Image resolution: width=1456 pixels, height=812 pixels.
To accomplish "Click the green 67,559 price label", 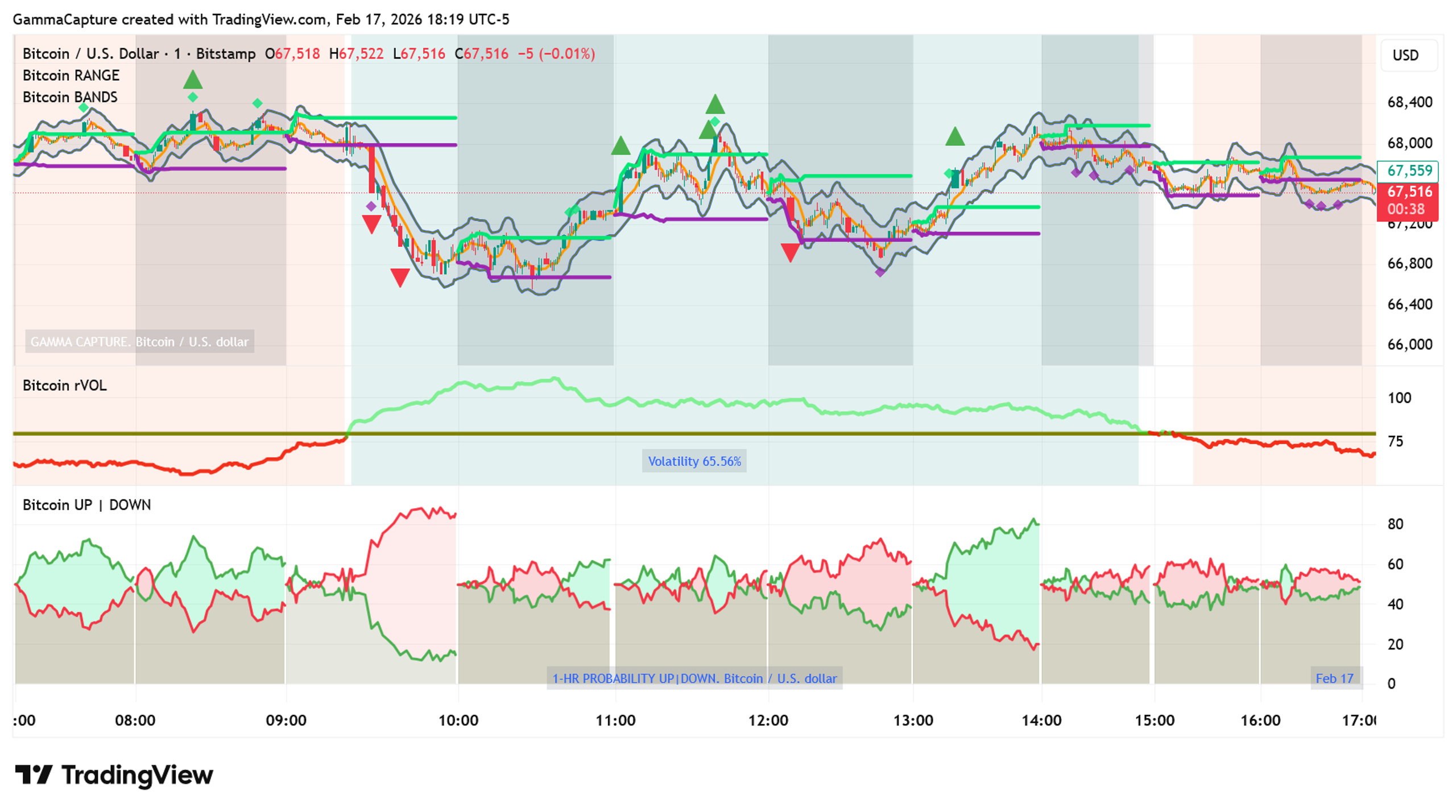I will [x=1408, y=171].
